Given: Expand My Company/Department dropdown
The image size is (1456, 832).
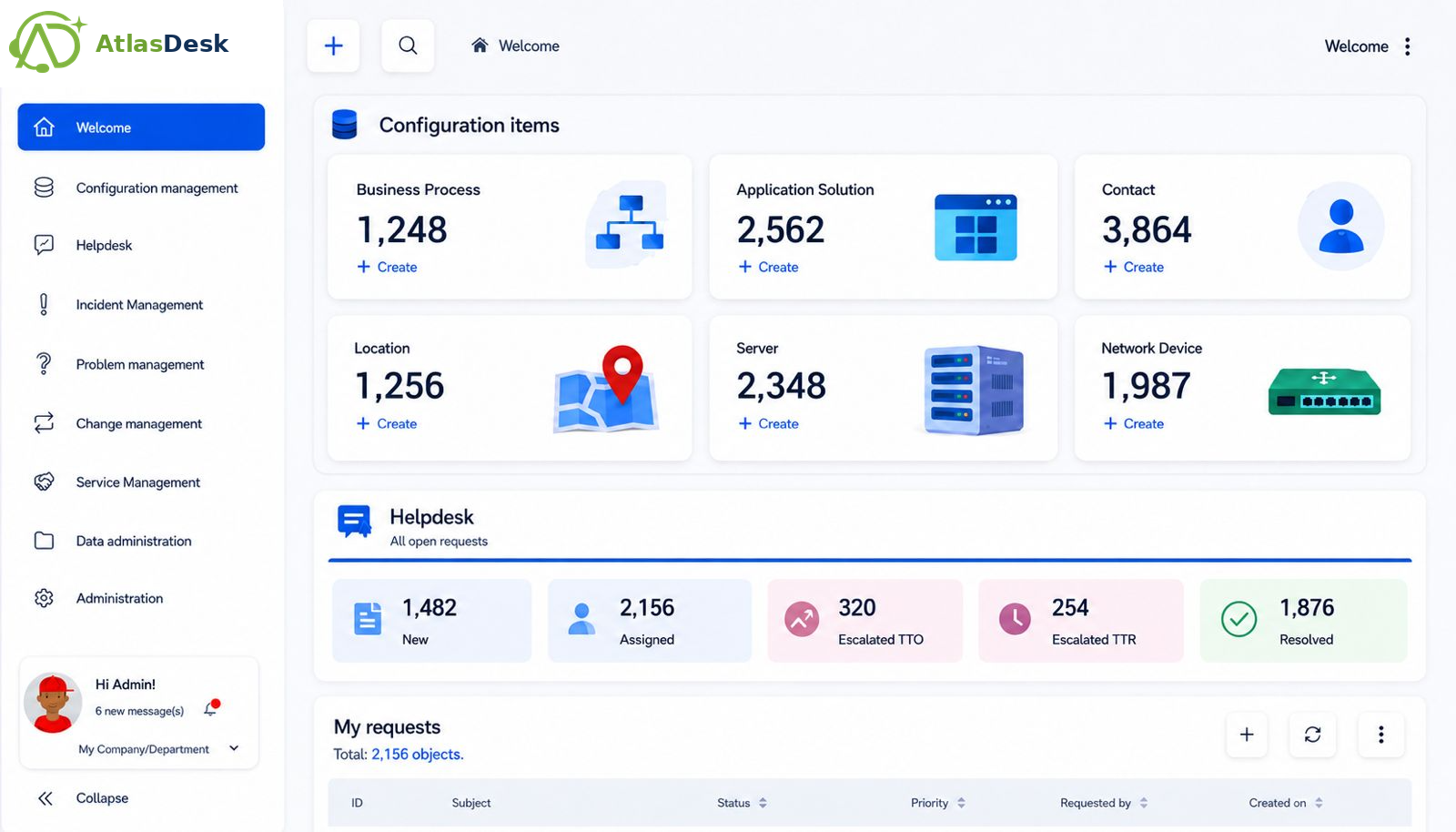Looking at the screenshot, I should [159, 749].
